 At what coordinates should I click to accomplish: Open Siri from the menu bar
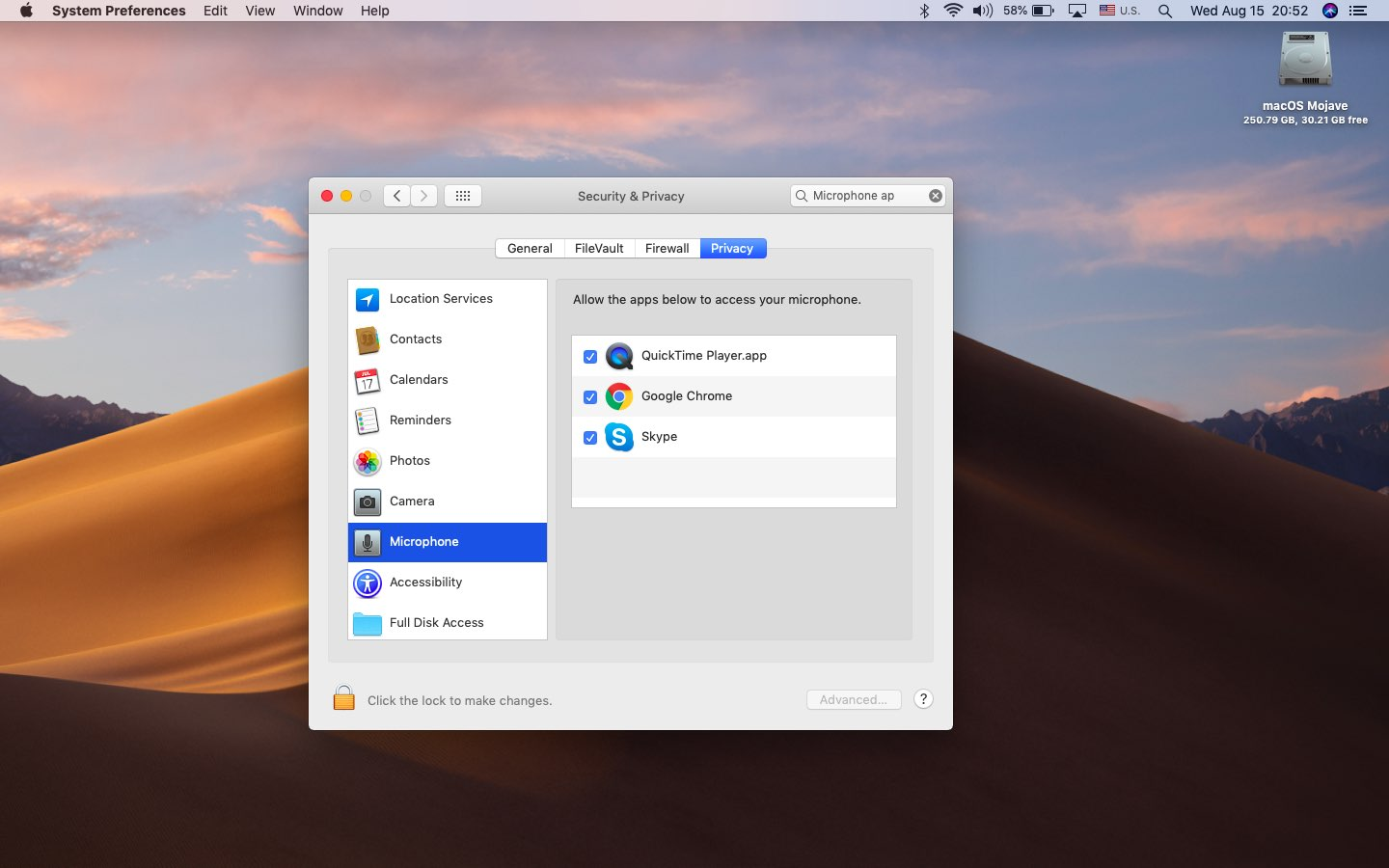[x=1330, y=11]
